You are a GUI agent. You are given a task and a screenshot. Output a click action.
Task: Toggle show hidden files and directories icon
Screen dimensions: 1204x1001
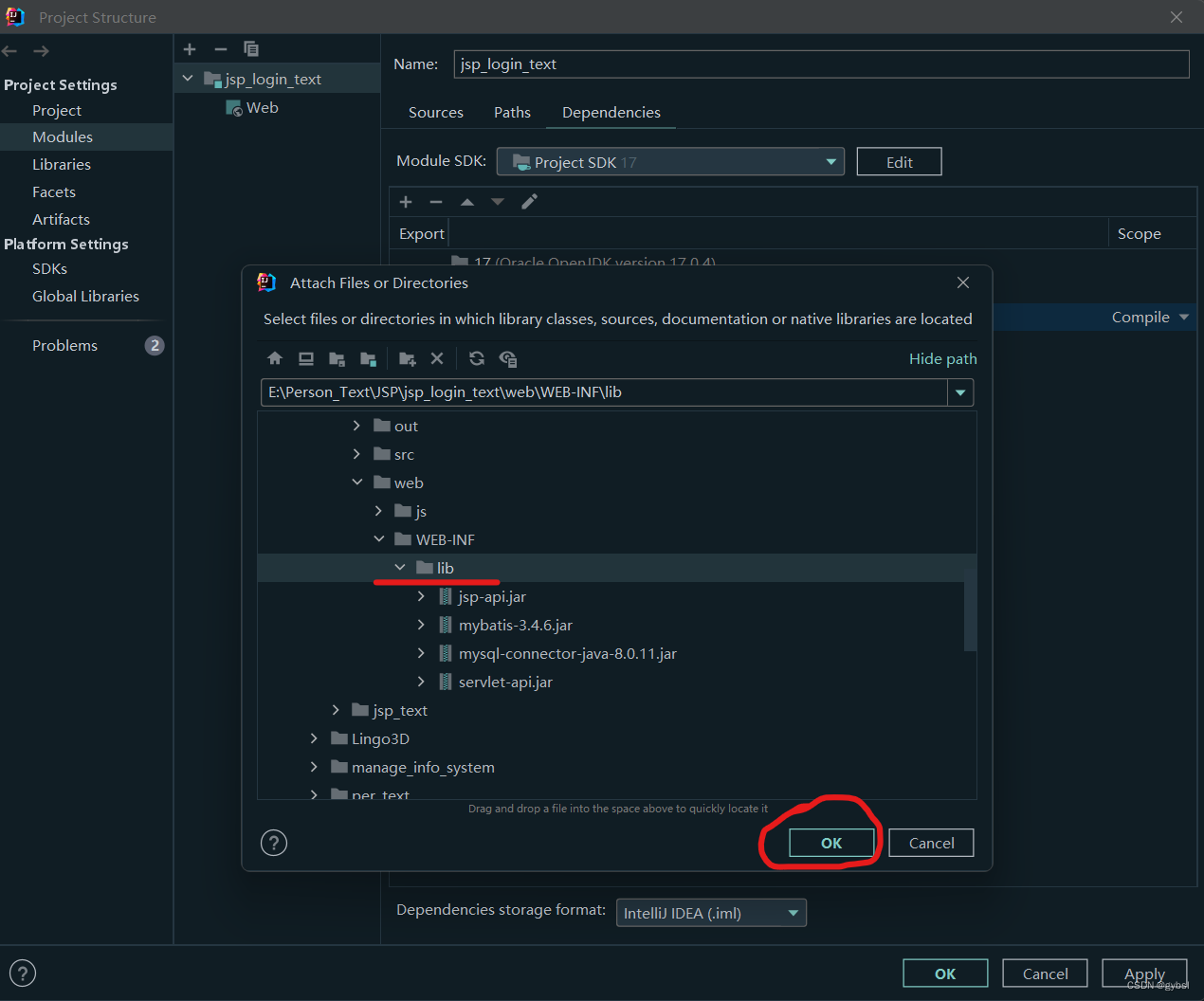coord(508,358)
